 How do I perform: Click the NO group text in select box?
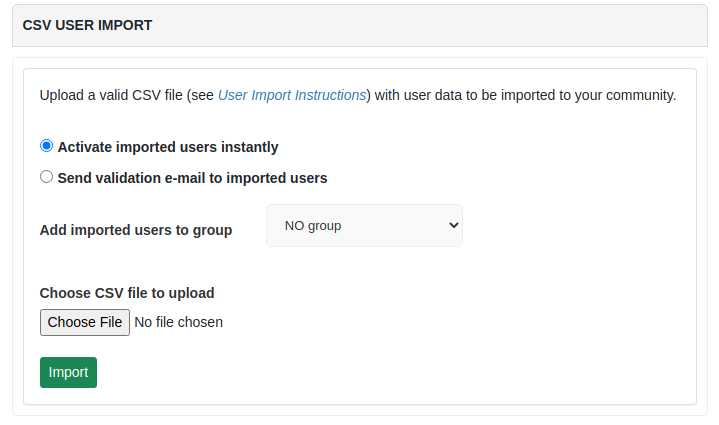[313, 226]
